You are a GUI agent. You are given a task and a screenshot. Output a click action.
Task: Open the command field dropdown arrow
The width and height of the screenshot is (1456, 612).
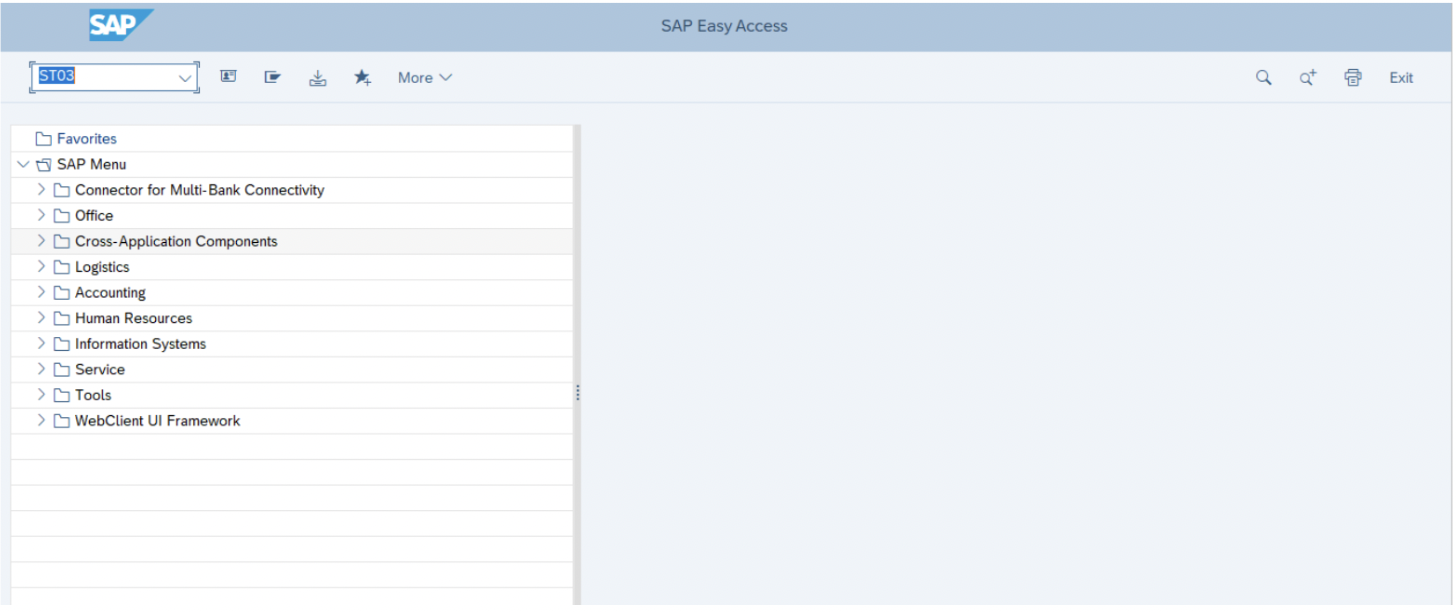click(x=184, y=76)
